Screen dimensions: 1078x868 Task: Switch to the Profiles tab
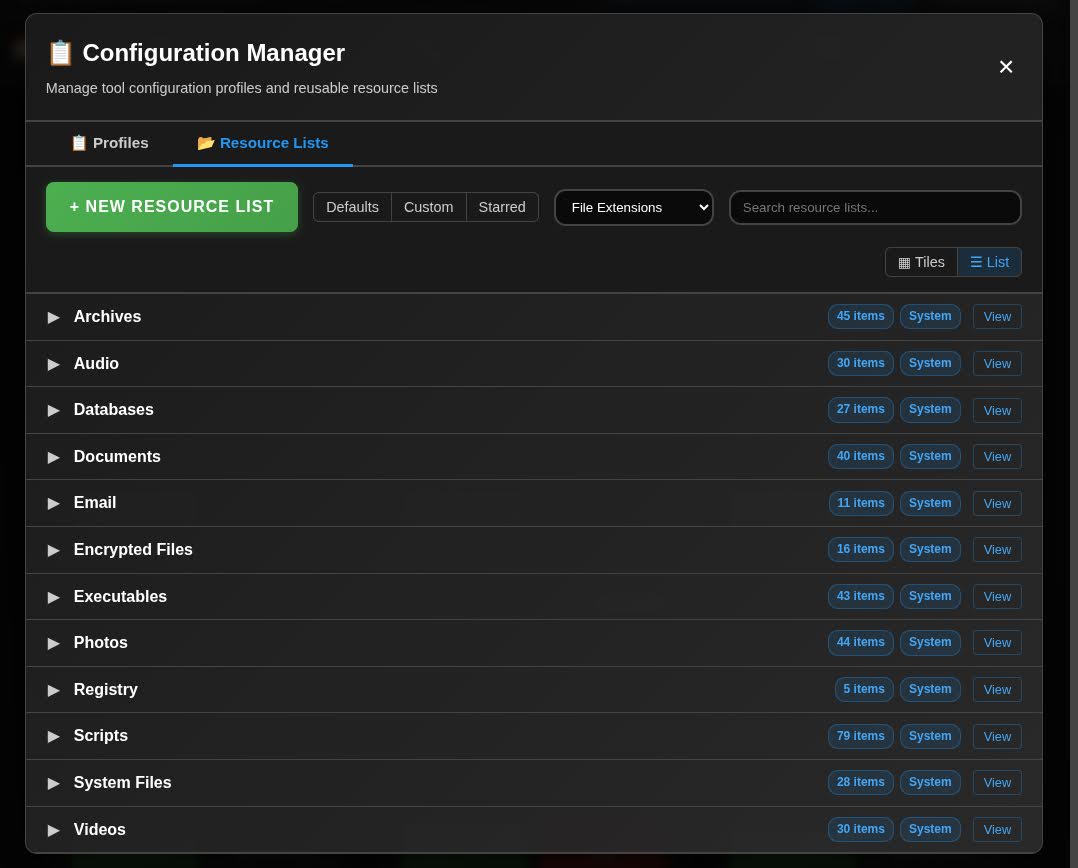tap(110, 143)
